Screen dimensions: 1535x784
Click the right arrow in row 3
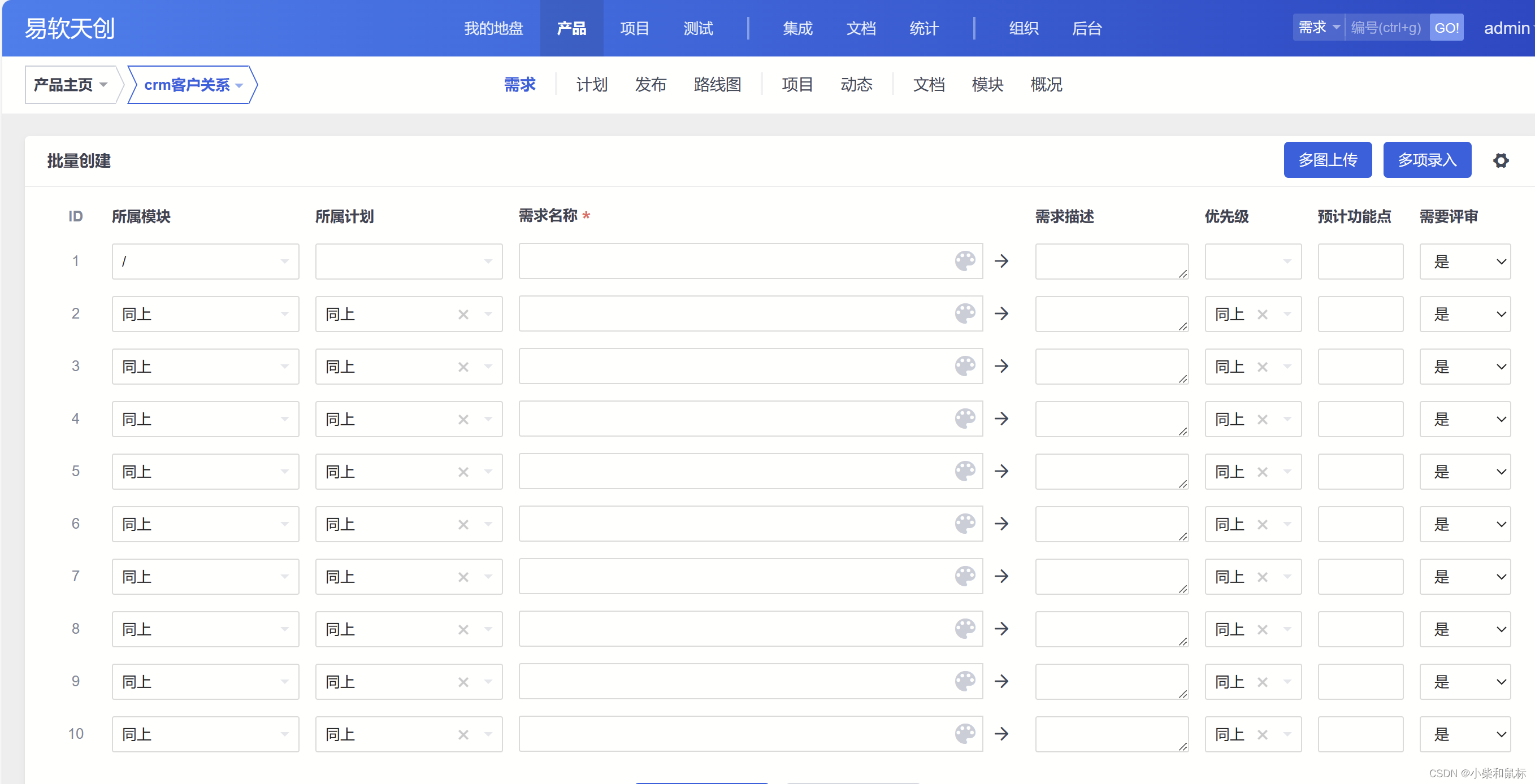(1001, 366)
